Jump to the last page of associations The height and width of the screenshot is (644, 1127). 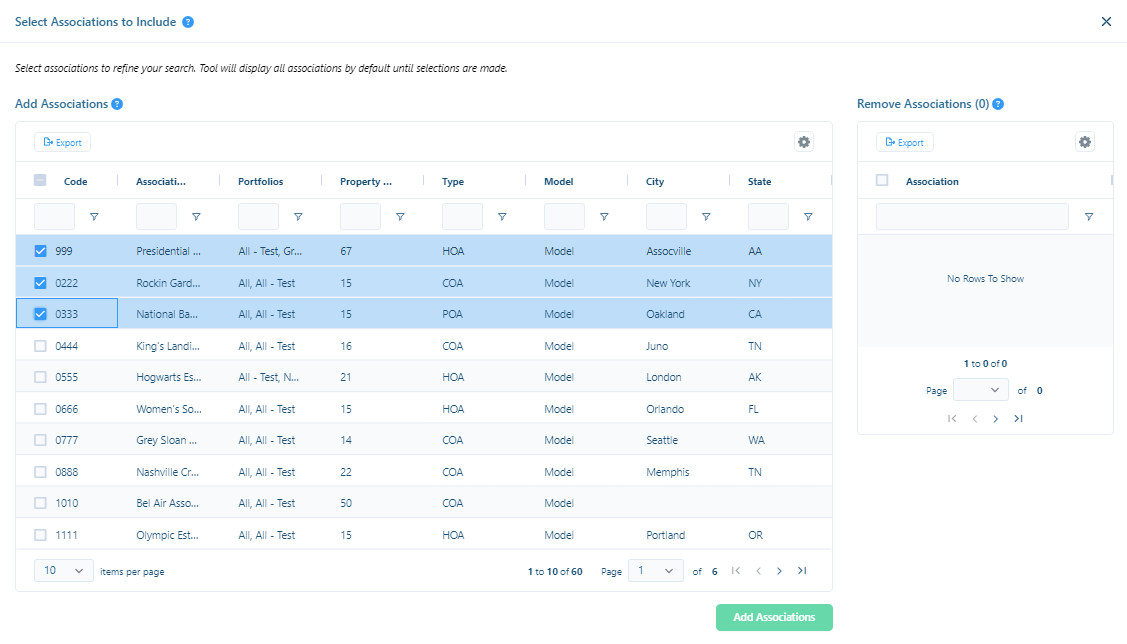click(801, 570)
